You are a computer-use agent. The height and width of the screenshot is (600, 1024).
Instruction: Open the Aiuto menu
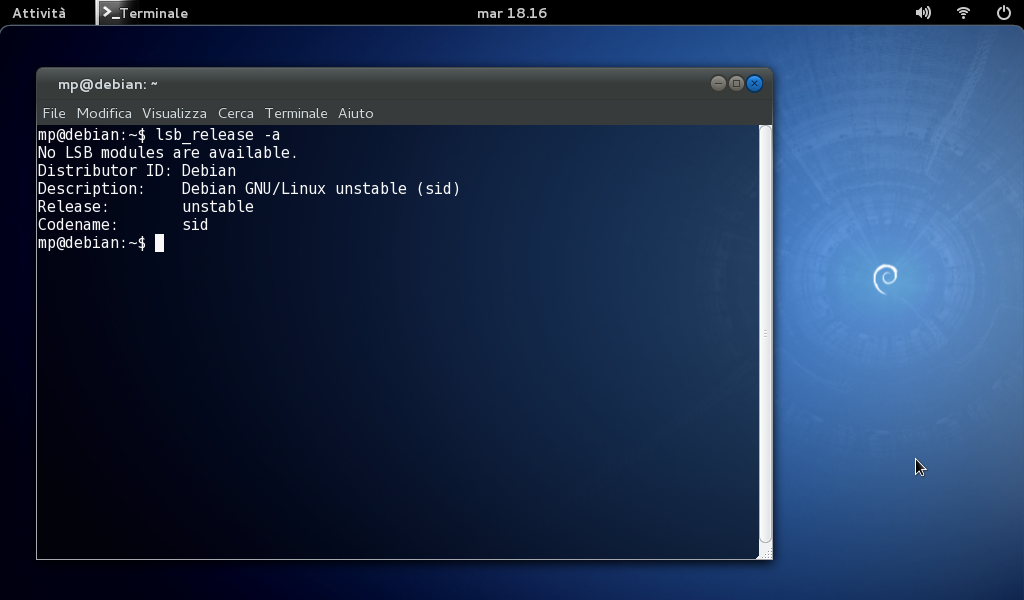tap(355, 113)
